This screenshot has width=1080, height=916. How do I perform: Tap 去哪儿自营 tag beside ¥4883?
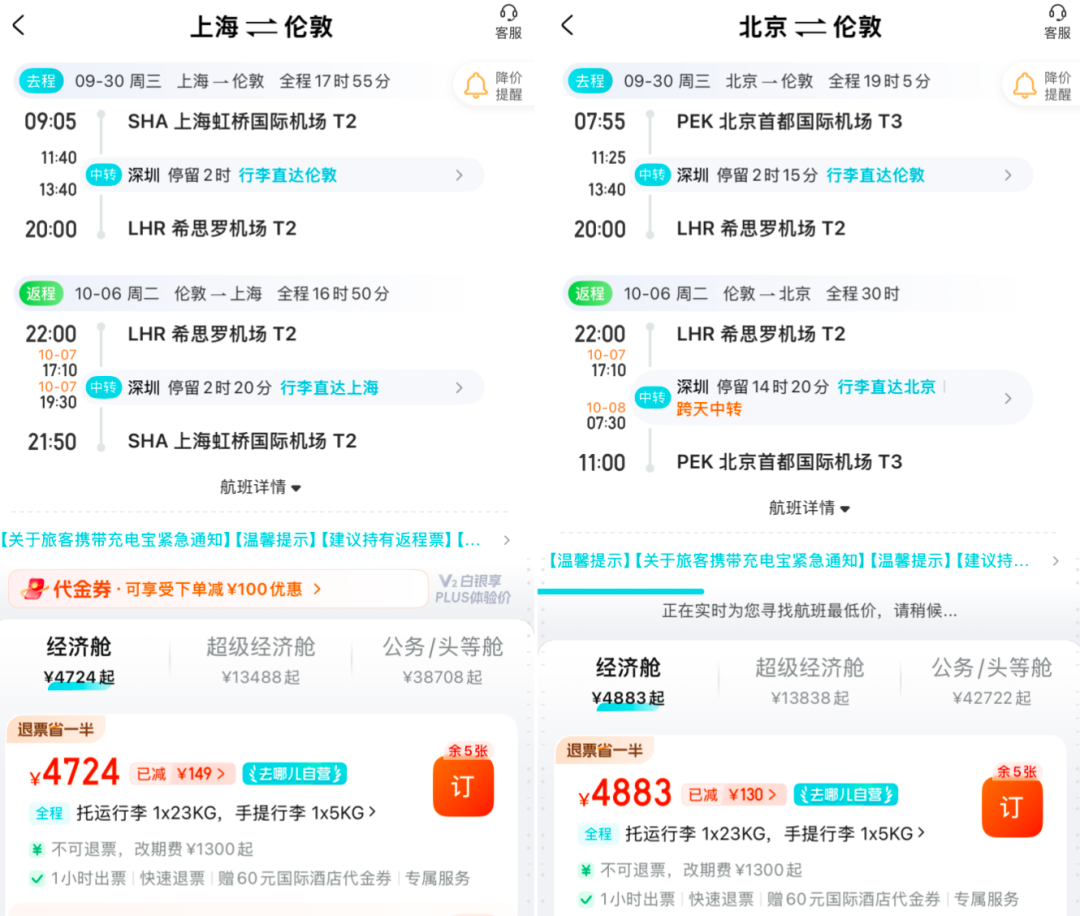point(846,795)
